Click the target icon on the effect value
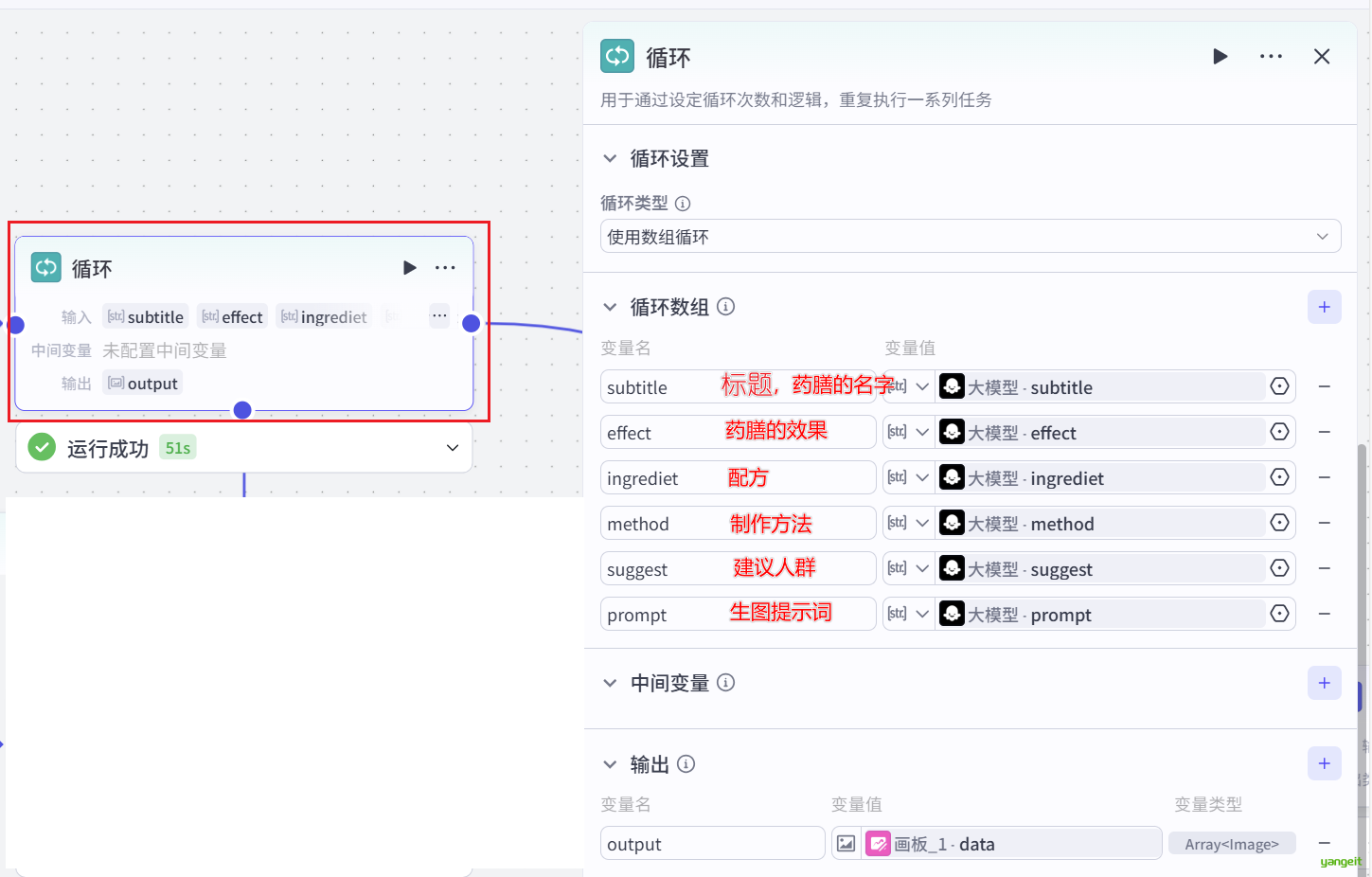 click(1279, 432)
